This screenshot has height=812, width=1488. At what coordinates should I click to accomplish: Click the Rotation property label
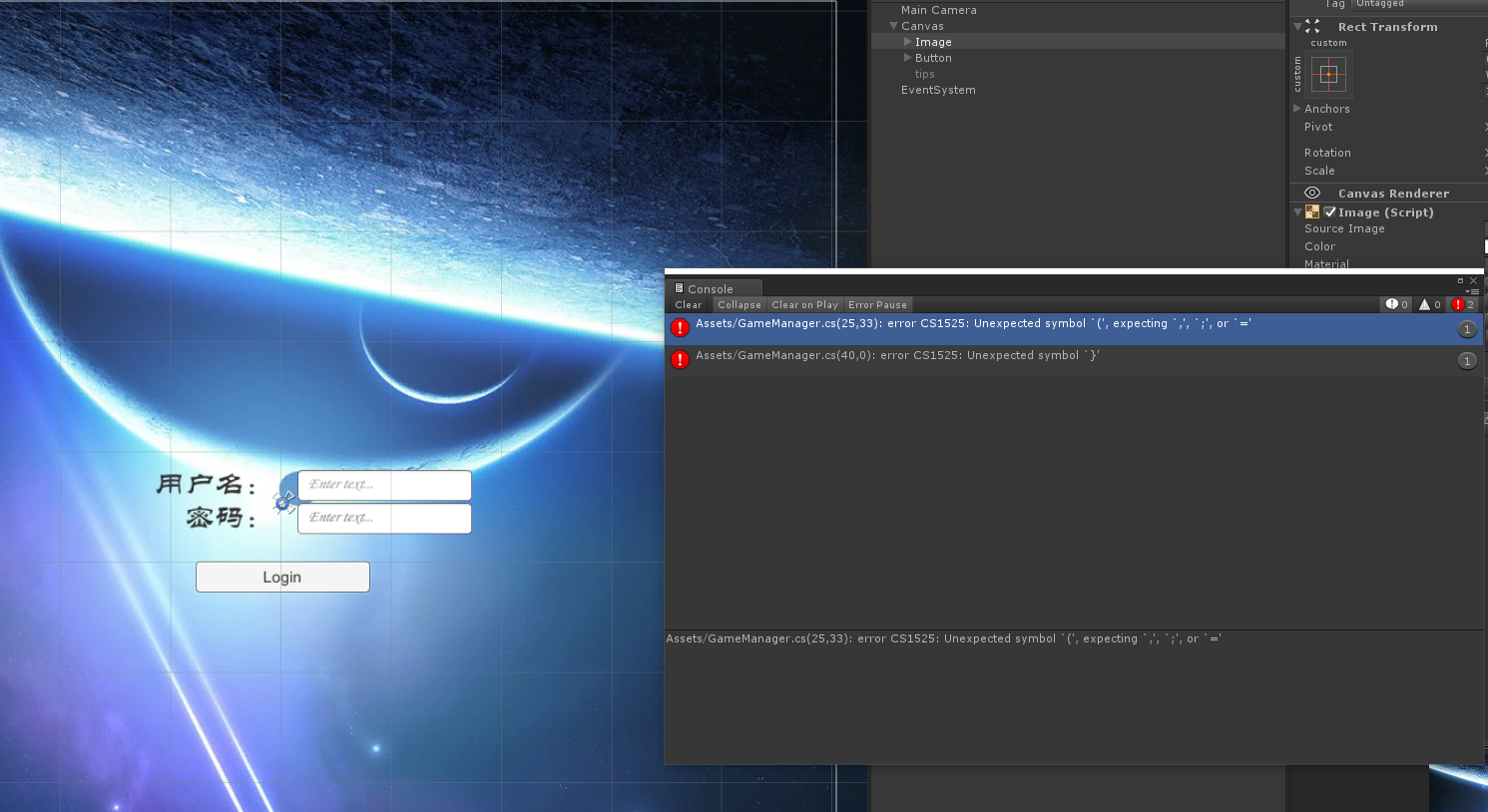(x=1327, y=153)
